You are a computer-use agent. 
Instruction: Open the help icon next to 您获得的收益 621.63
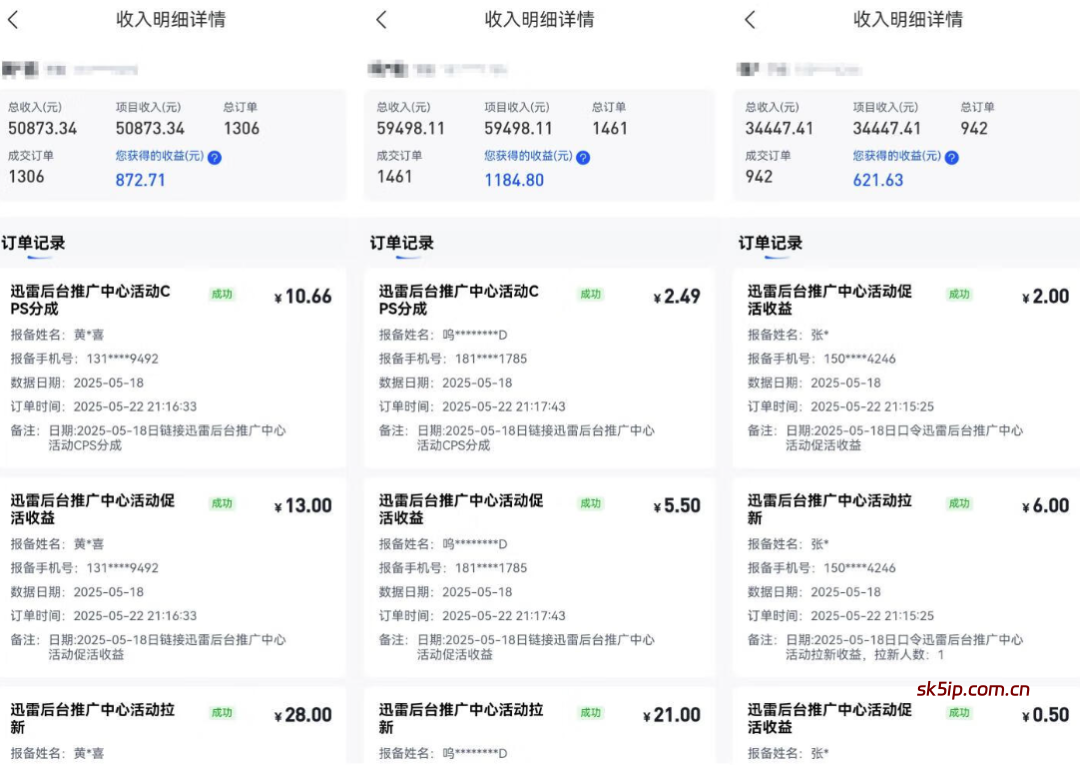(951, 157)
